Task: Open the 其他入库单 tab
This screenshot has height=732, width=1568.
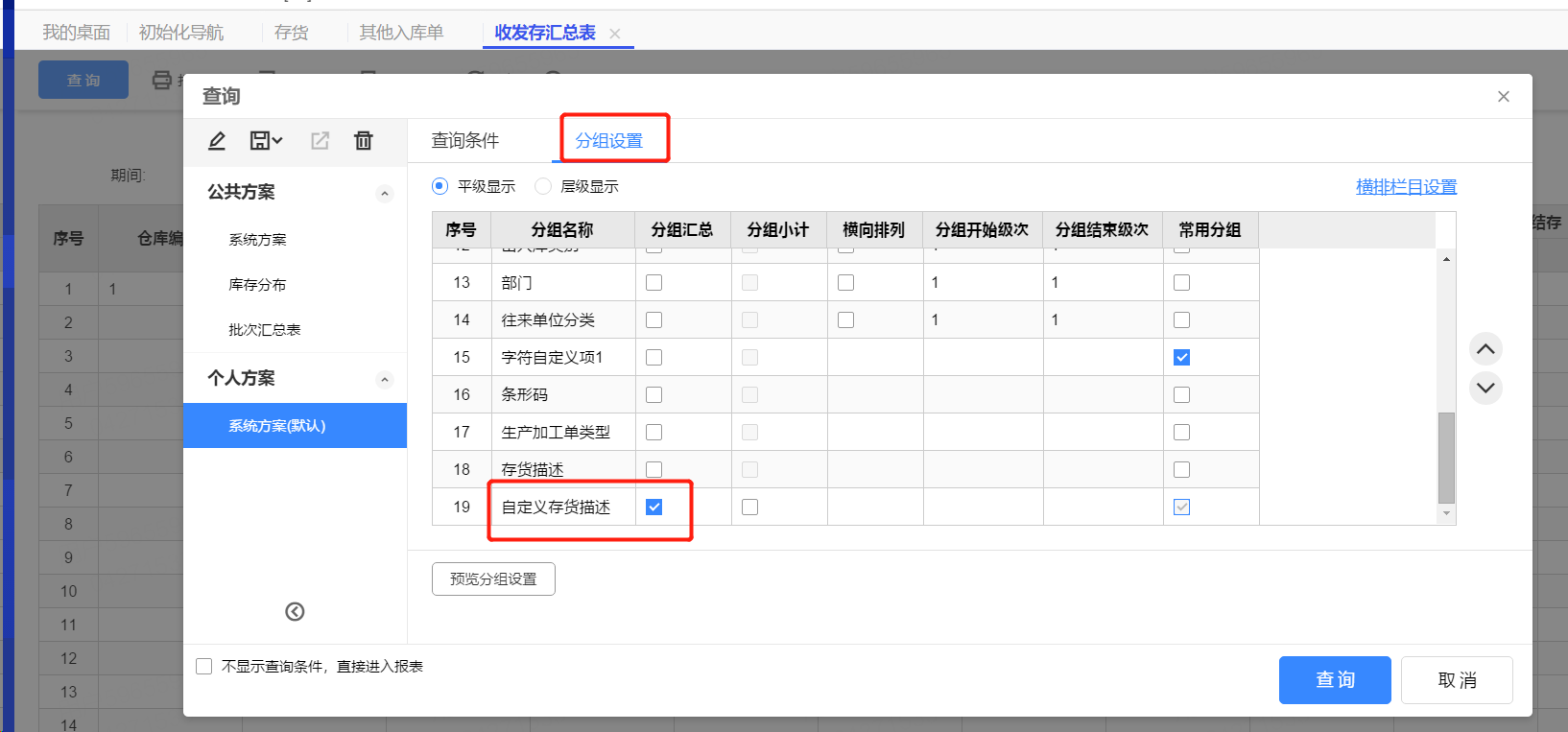Action: tap(401, 33)
